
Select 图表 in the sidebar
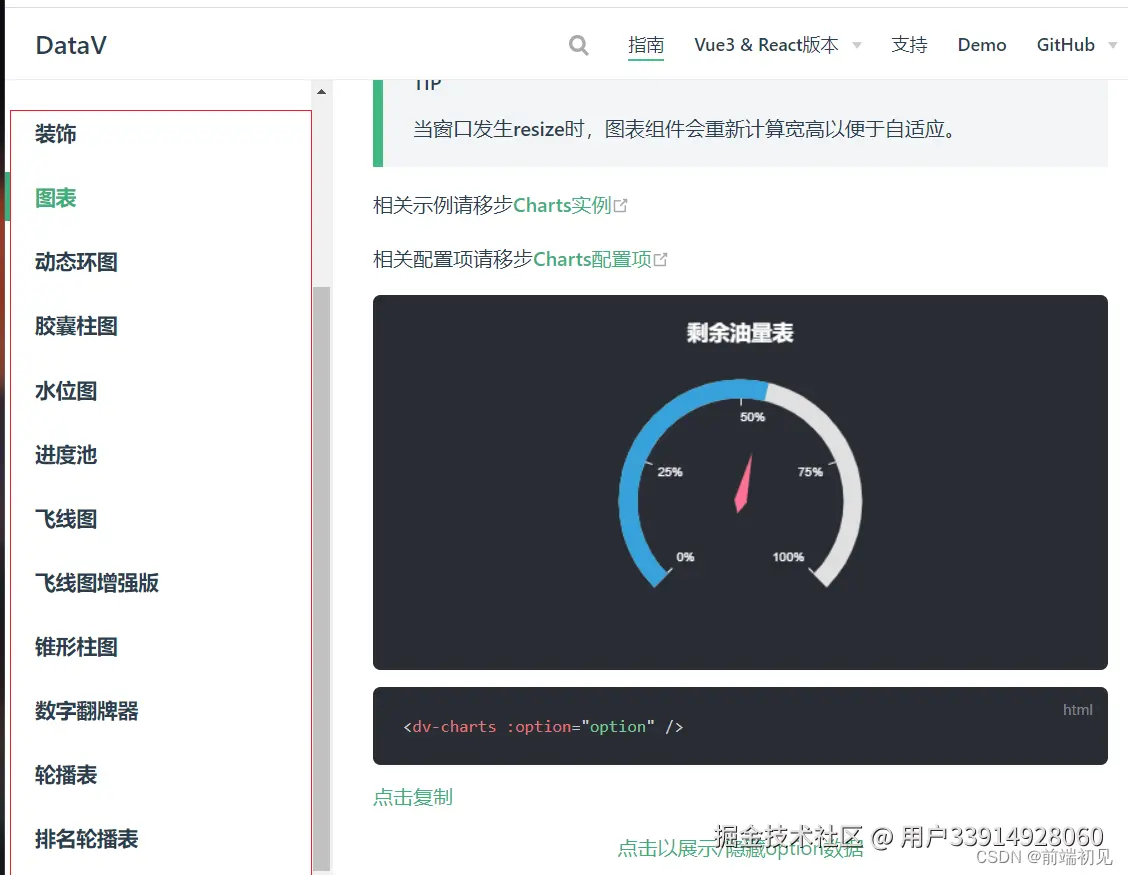(55, 198)
